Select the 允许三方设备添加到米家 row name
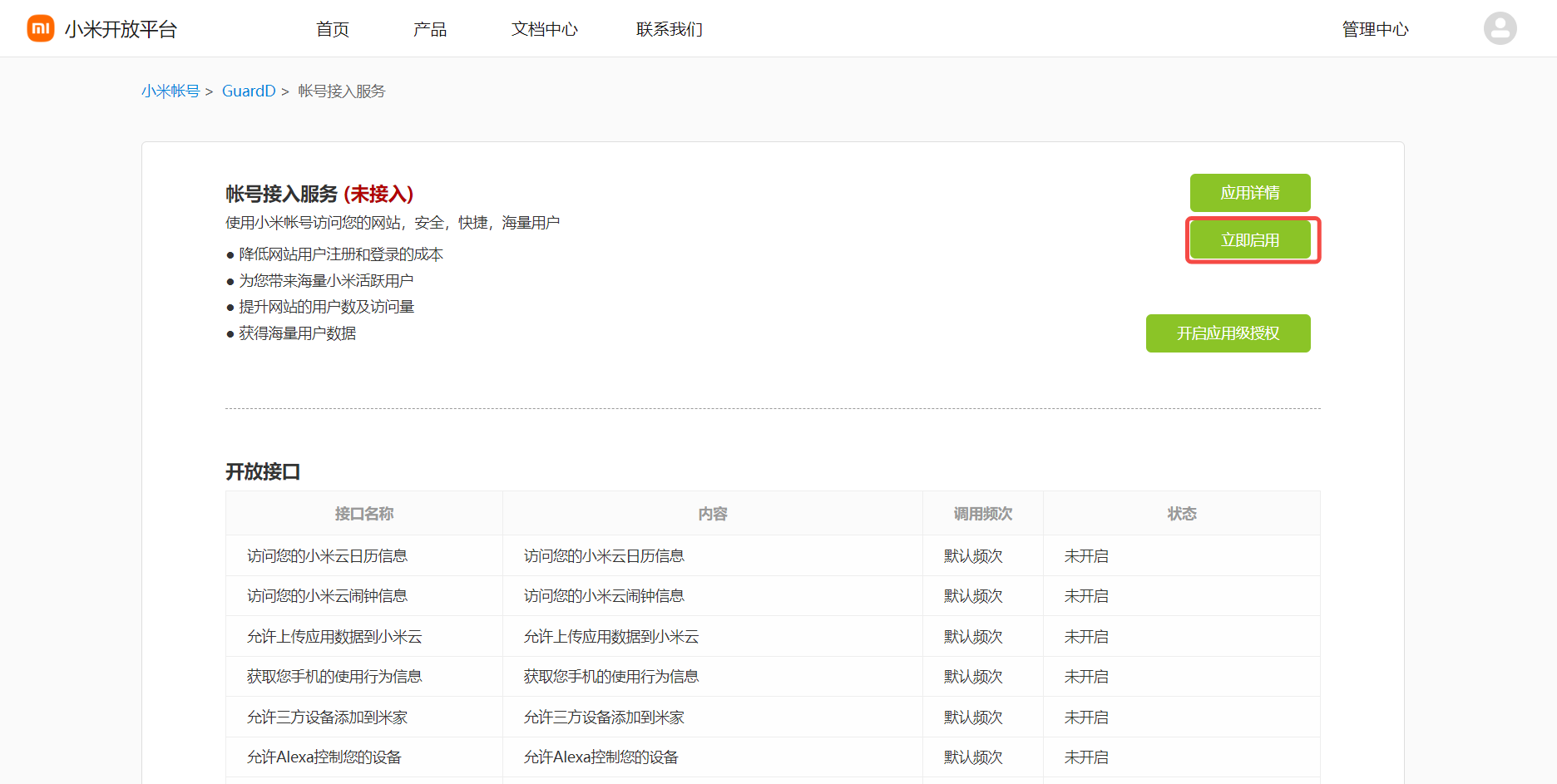This screenshot has width=1557, height=784. click(327, 717)
